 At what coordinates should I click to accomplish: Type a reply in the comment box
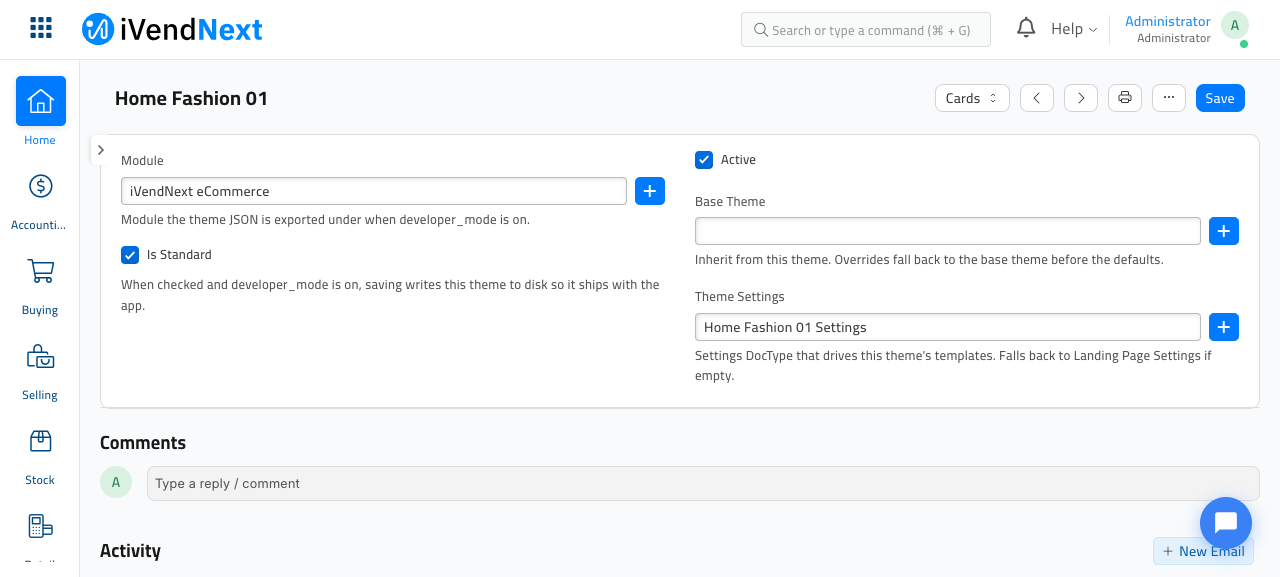[703, 484]
